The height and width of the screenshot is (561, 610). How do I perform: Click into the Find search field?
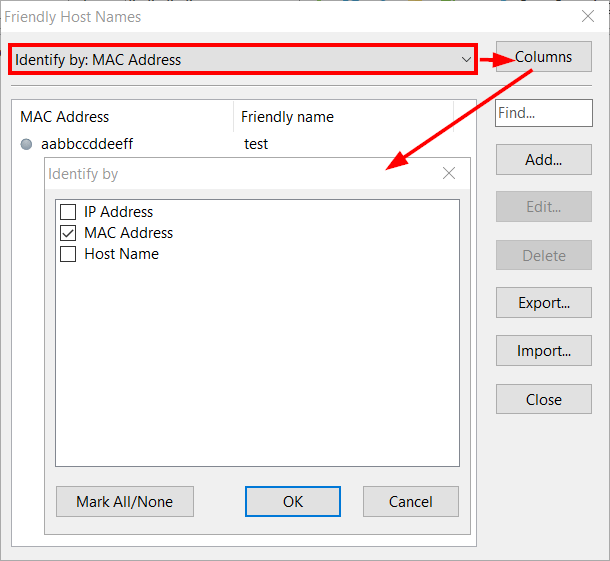pyautogui.click(x=543, y=113)
